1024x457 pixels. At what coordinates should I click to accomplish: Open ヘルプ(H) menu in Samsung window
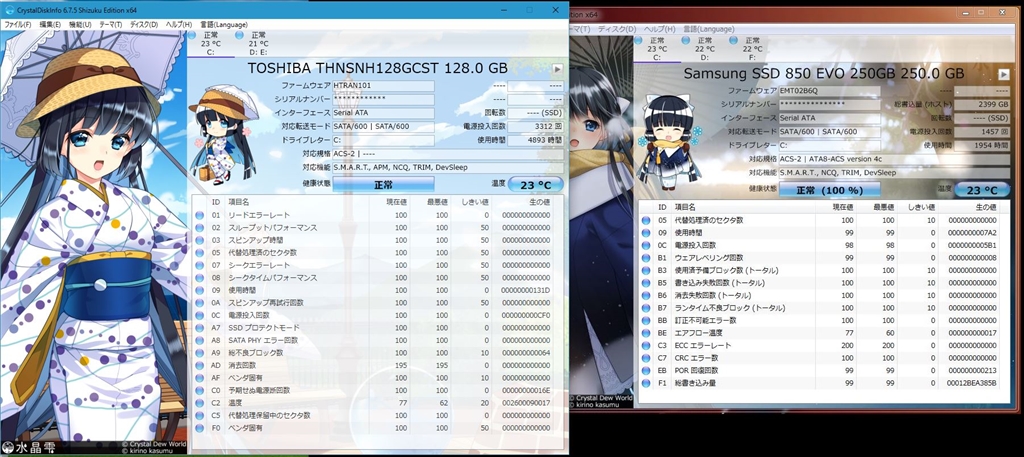[660, 29]
